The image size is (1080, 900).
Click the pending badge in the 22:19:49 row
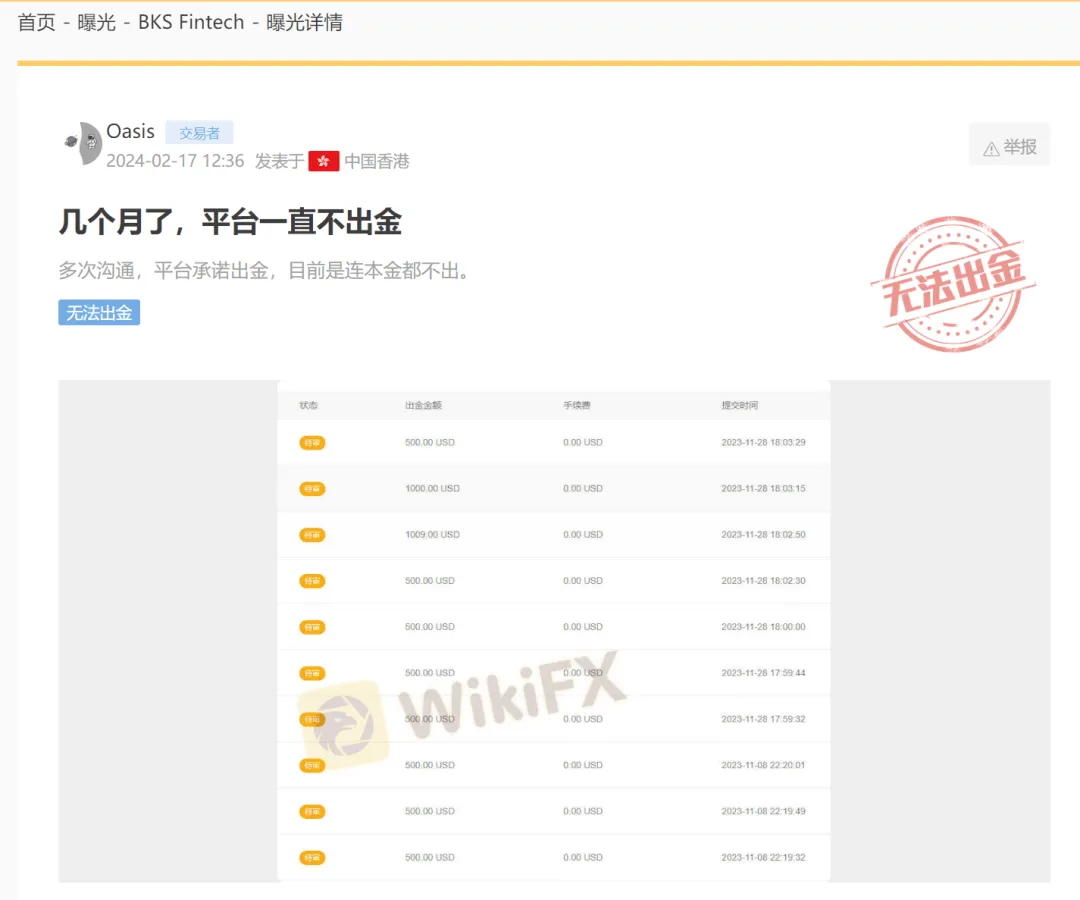coord(312,812)
